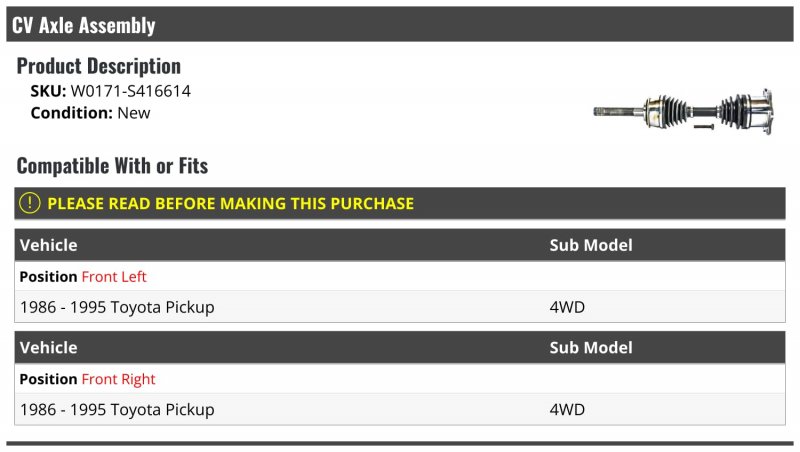This screenshot has height=452, width=800.
Task: Select the CV Axle Assembly header bar
Action: [400, 24]
